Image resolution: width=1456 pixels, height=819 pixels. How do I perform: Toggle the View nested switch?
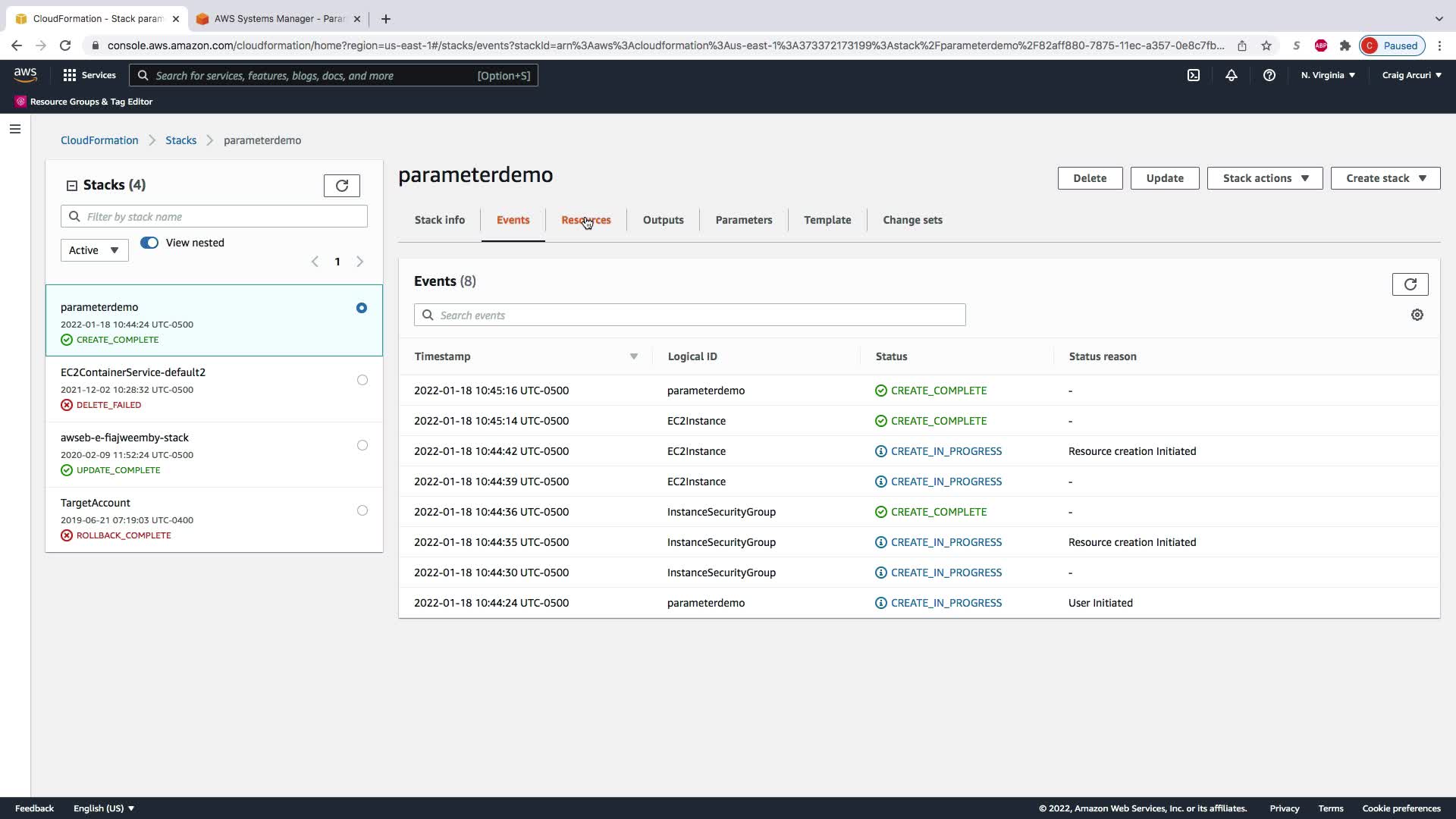tap(149, 243)
